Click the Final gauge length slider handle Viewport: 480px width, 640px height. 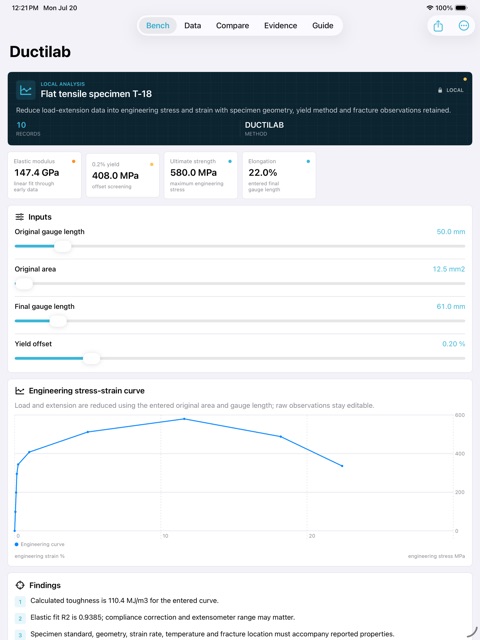58,321
